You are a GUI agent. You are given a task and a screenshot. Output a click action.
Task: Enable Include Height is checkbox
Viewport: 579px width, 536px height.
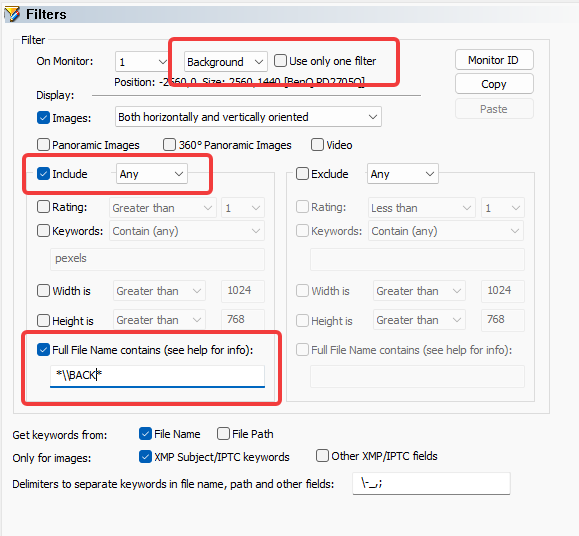pos(43,320)
